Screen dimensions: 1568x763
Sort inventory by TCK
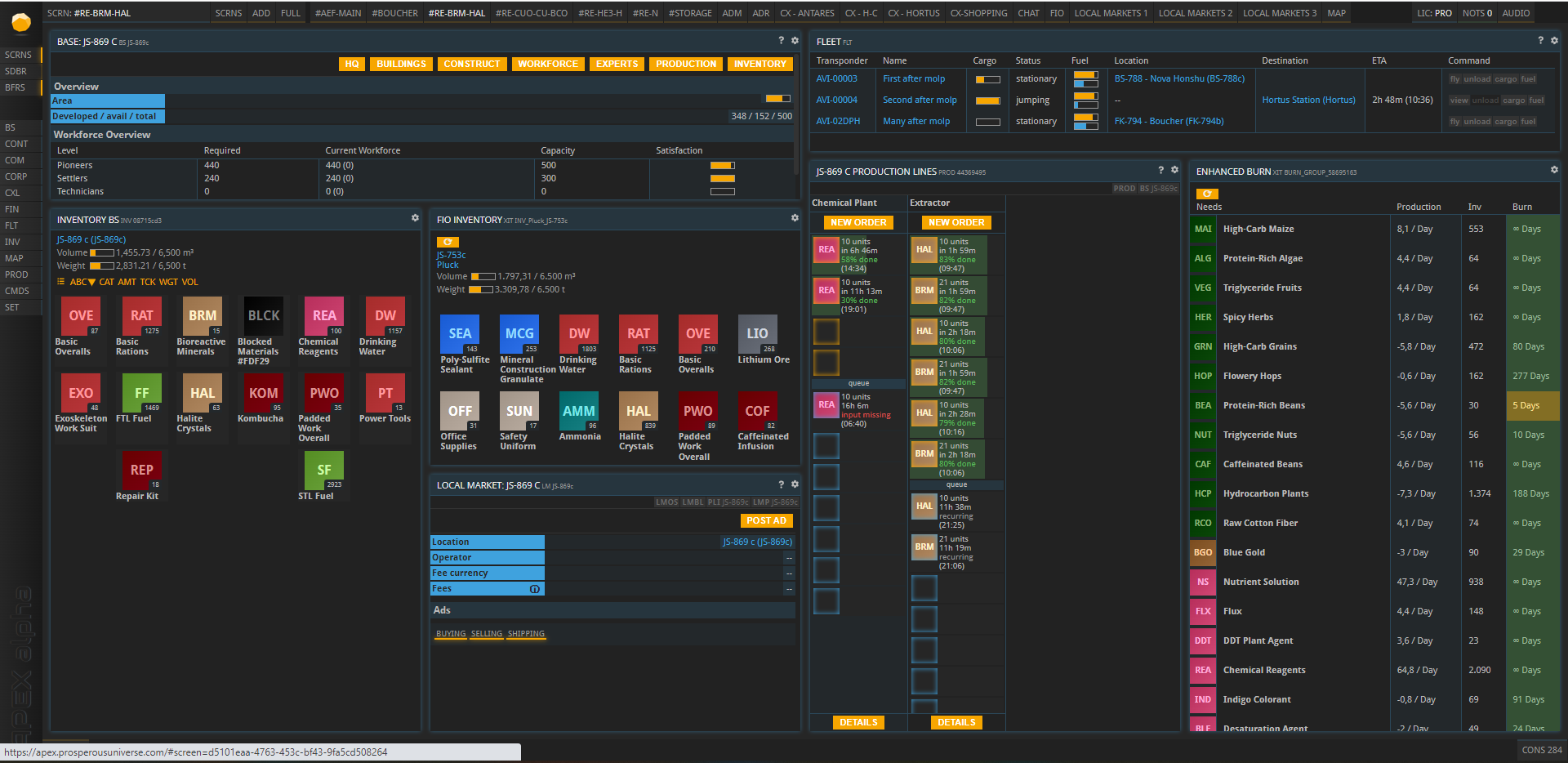148,282
